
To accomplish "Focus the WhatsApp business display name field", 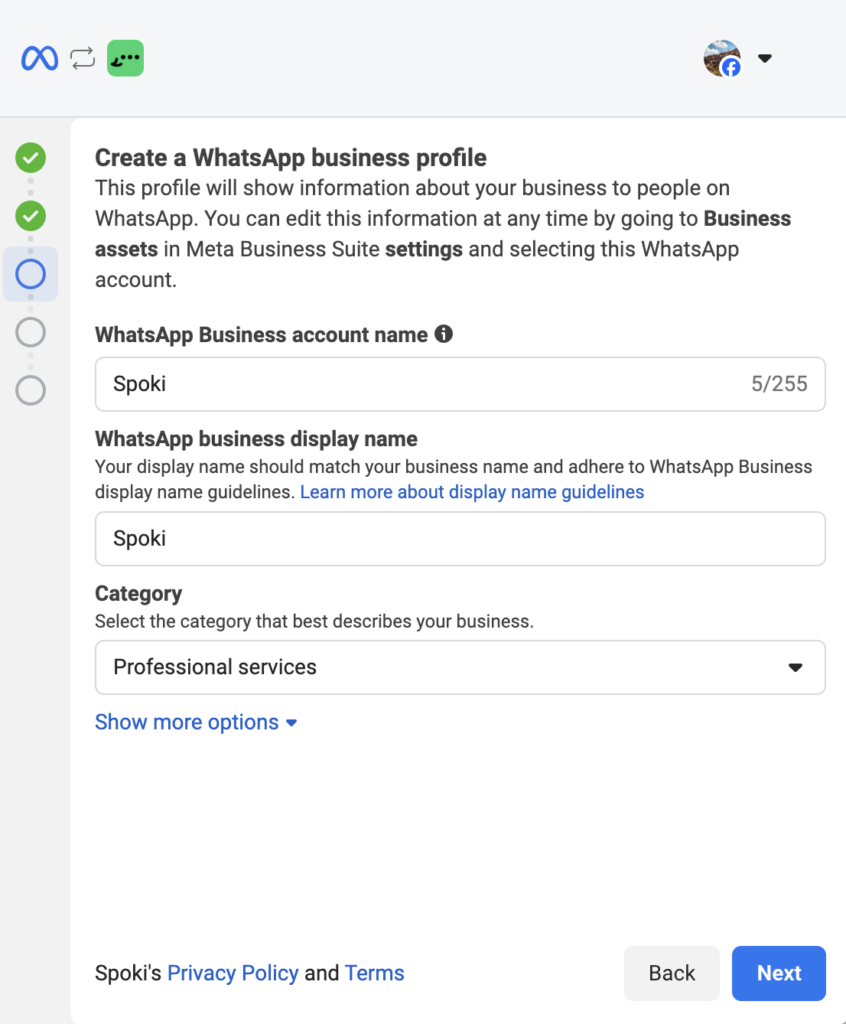I will 460,539.
